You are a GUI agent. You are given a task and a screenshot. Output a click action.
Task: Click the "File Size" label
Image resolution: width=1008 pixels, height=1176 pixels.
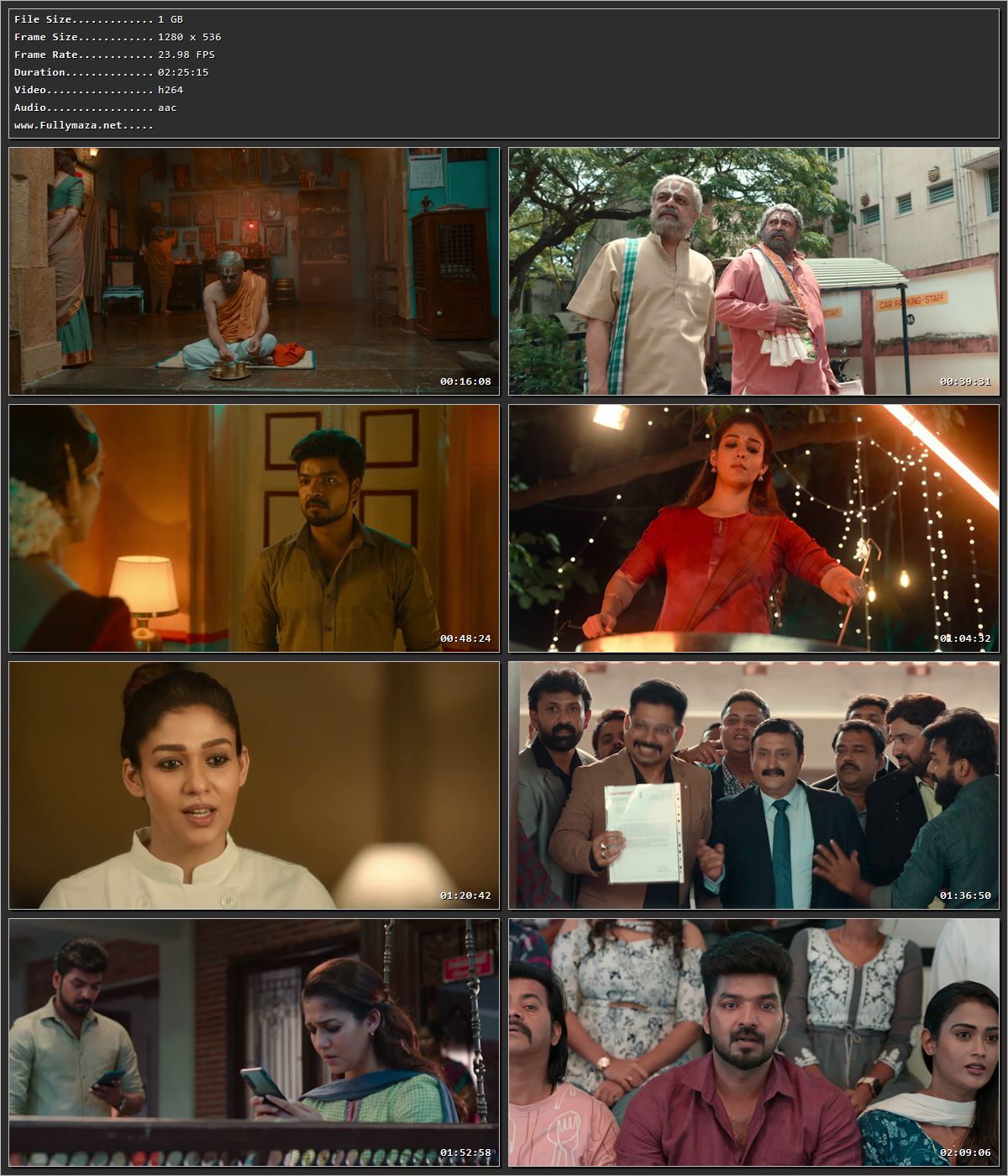coord(43,19)
